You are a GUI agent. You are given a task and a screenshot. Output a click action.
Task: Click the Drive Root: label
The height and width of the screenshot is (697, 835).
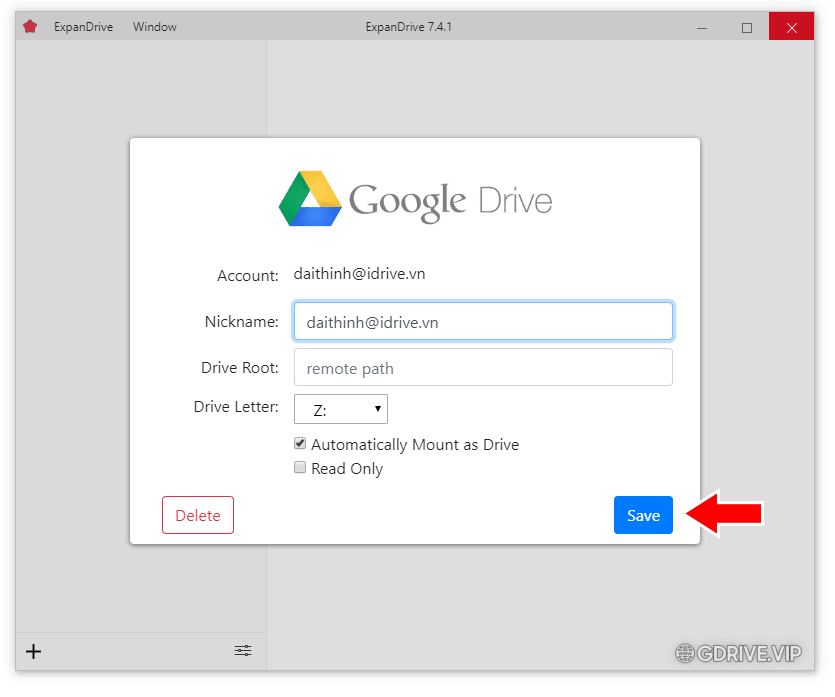(x=240, y=368)
